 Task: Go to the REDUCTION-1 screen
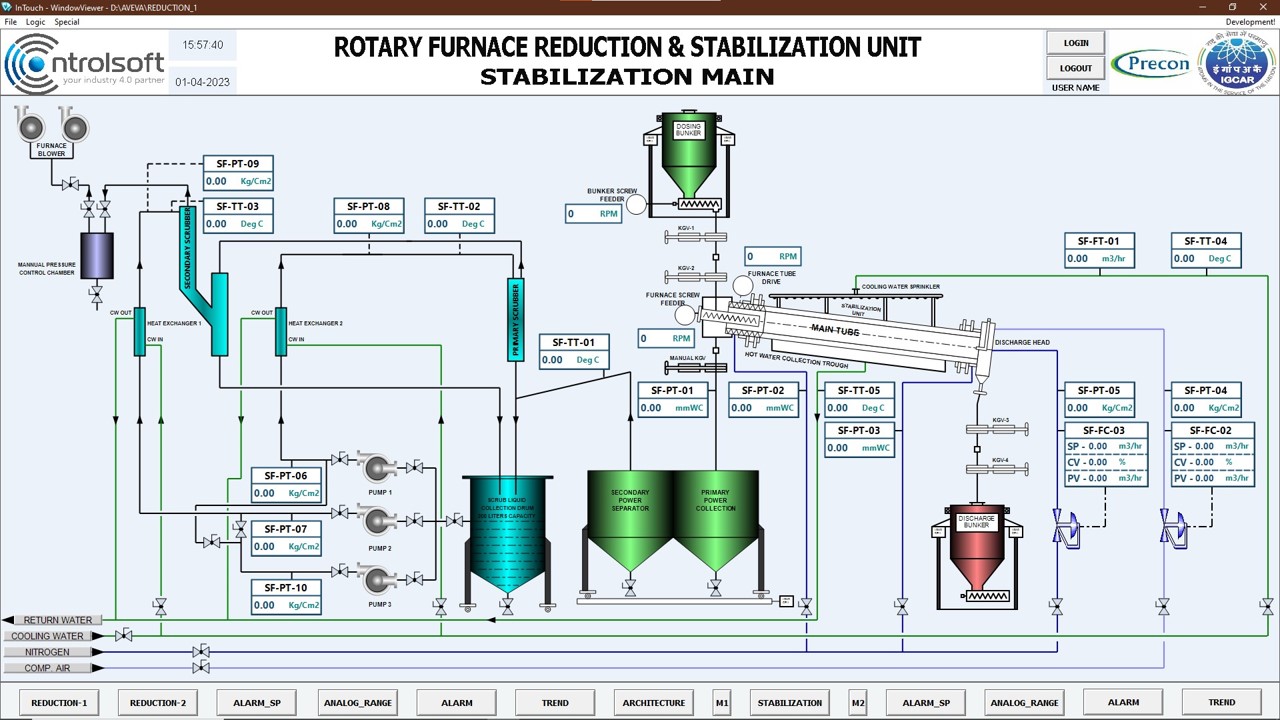click(59, 703)
